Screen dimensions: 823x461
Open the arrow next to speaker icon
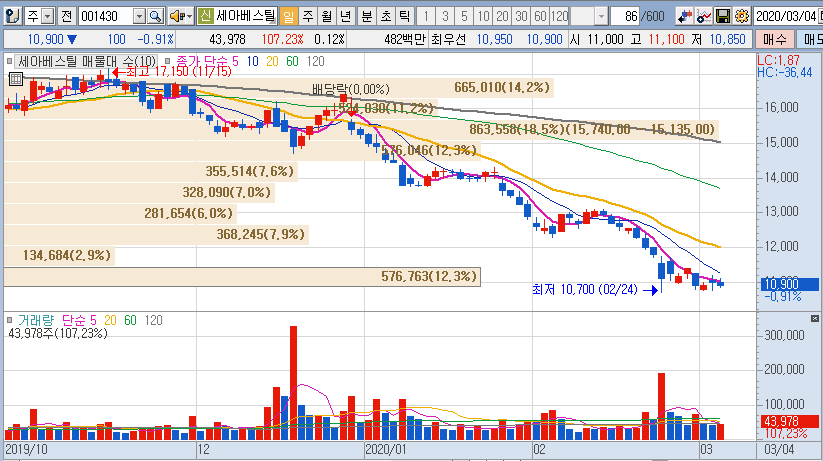[189, 17]
